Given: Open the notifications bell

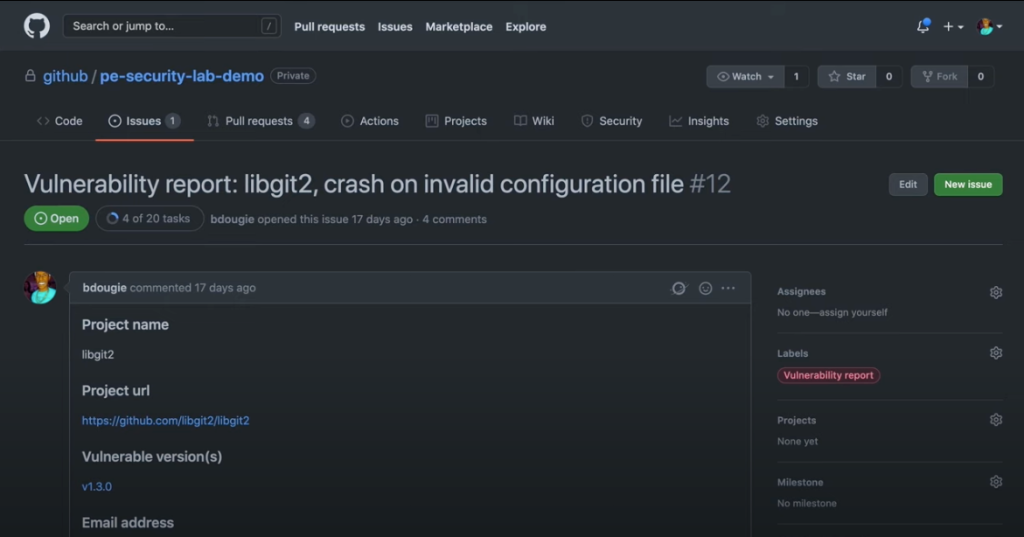Looking at the screenshot, I should point(922,27).
